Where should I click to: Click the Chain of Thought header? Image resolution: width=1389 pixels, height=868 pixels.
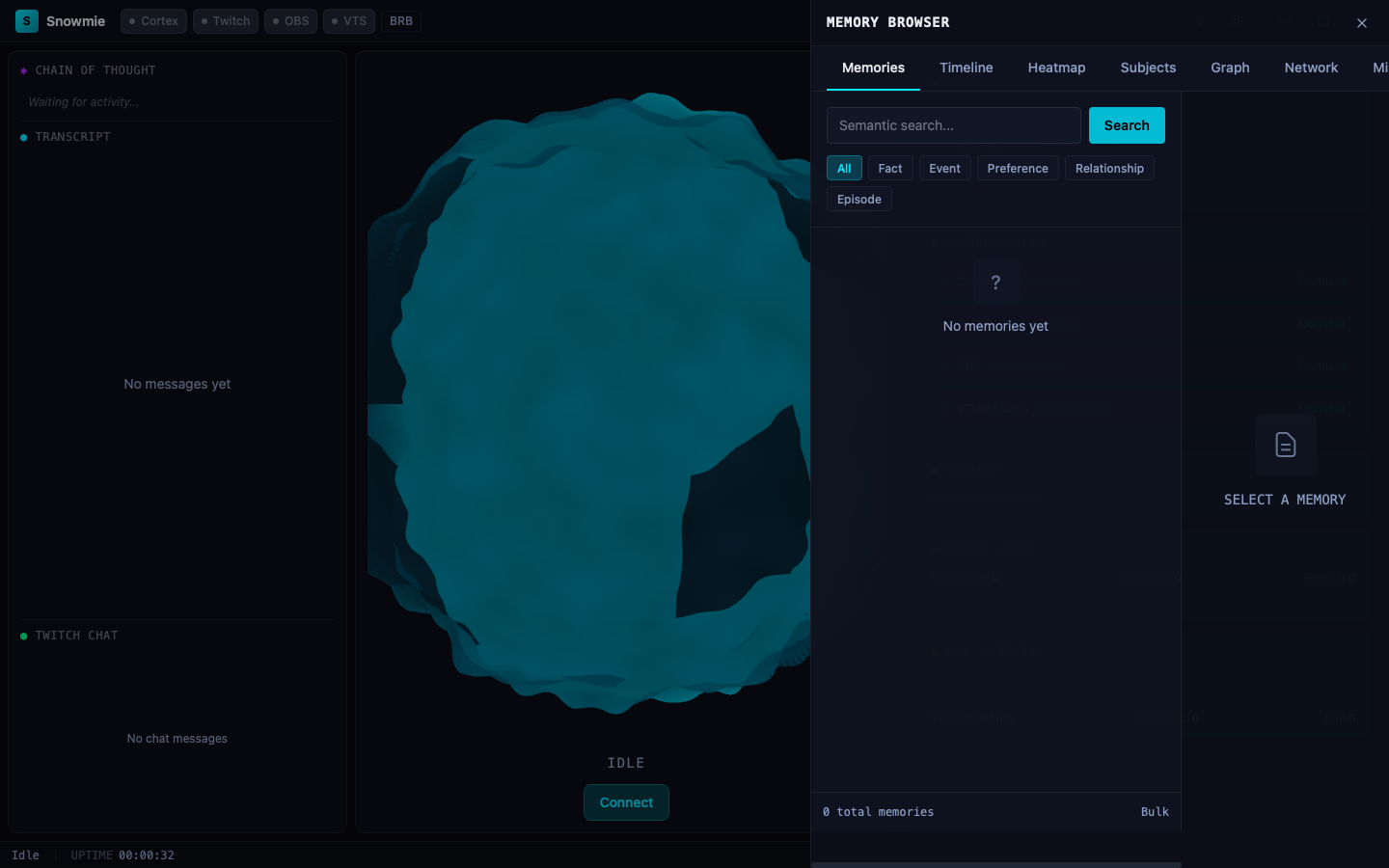[95, 70]
